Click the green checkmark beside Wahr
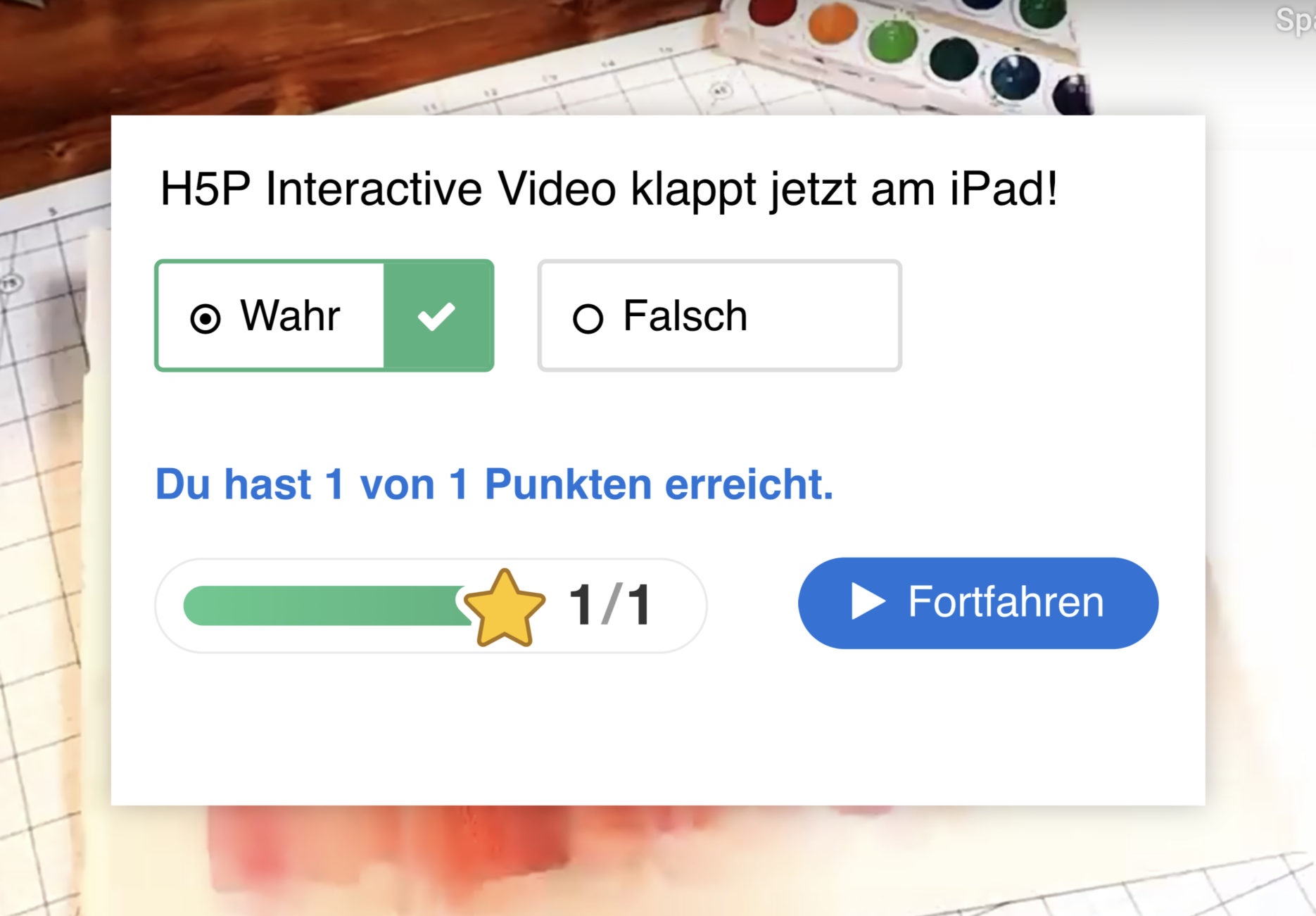Viewport: 1316px width, 916px height. point(437,315)
